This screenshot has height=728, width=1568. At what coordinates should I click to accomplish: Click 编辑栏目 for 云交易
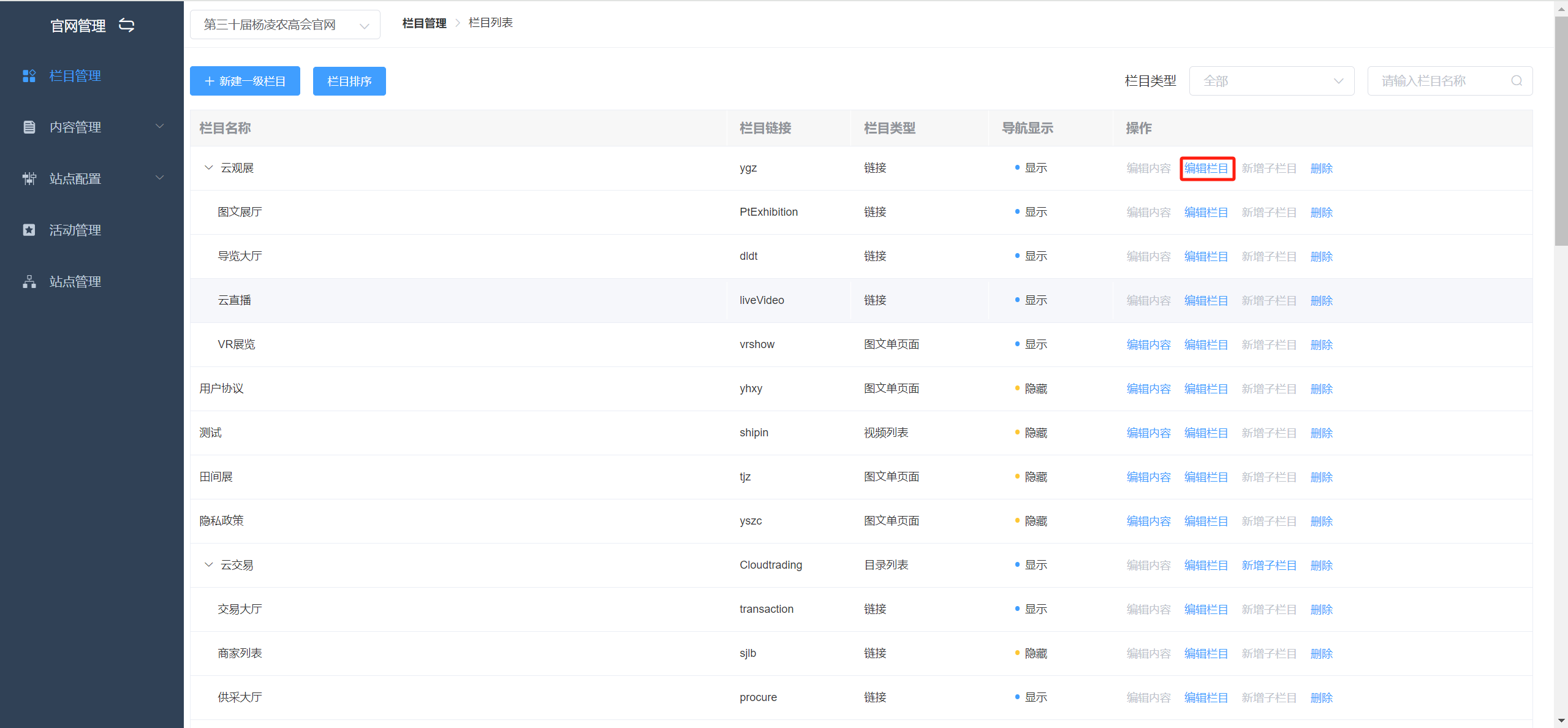pyautogui.click(x=1206, y=566)
